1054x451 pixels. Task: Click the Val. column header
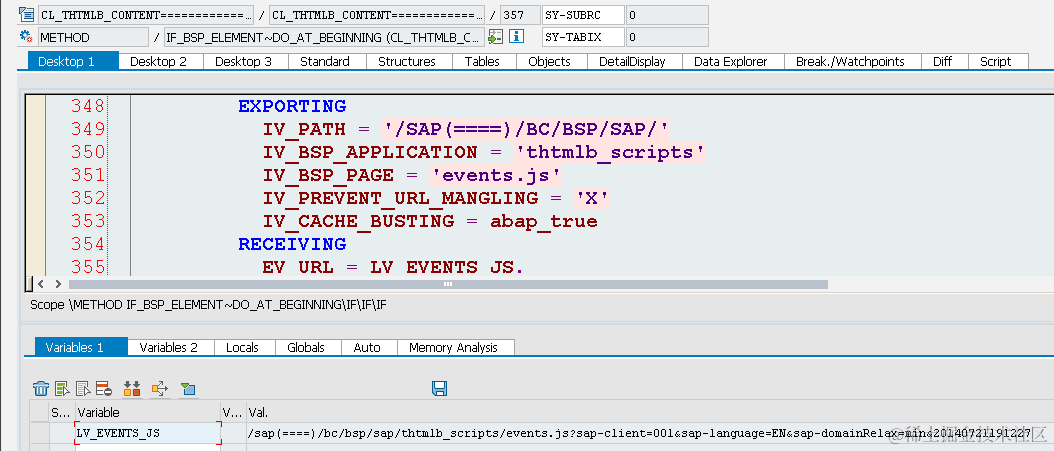(x=257, y=412)
